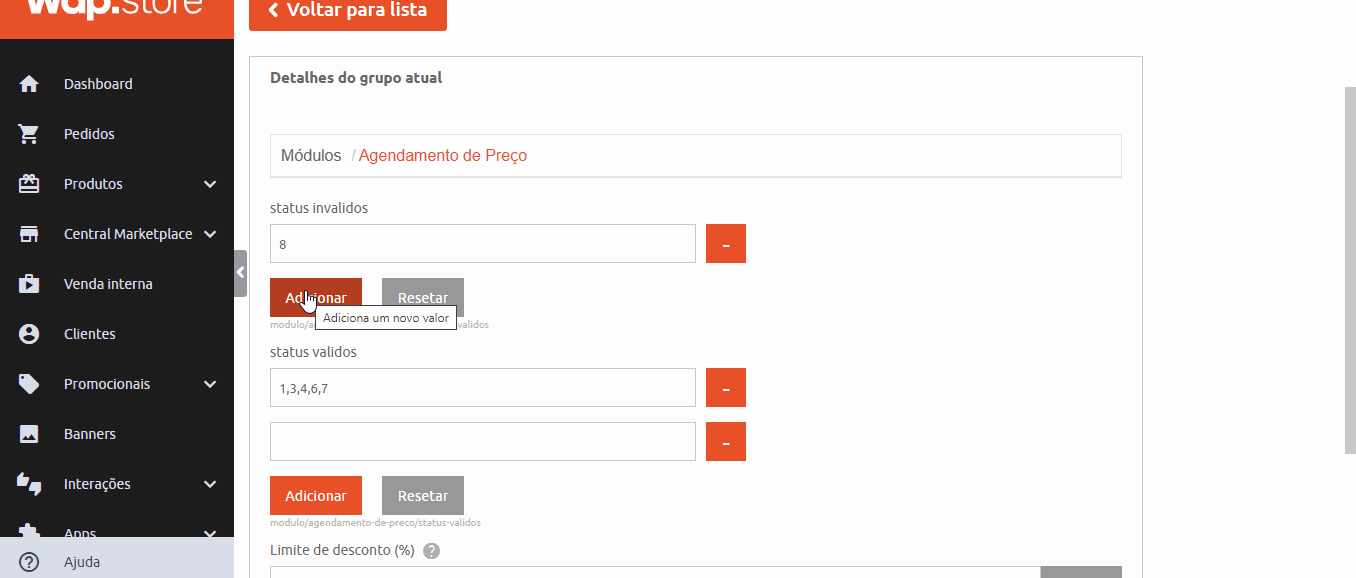Image resolution: width=1356 pixels, height=578 pixels.
Task: Expand the Produtos submenu chevron
Action: (x=210, y=184)
